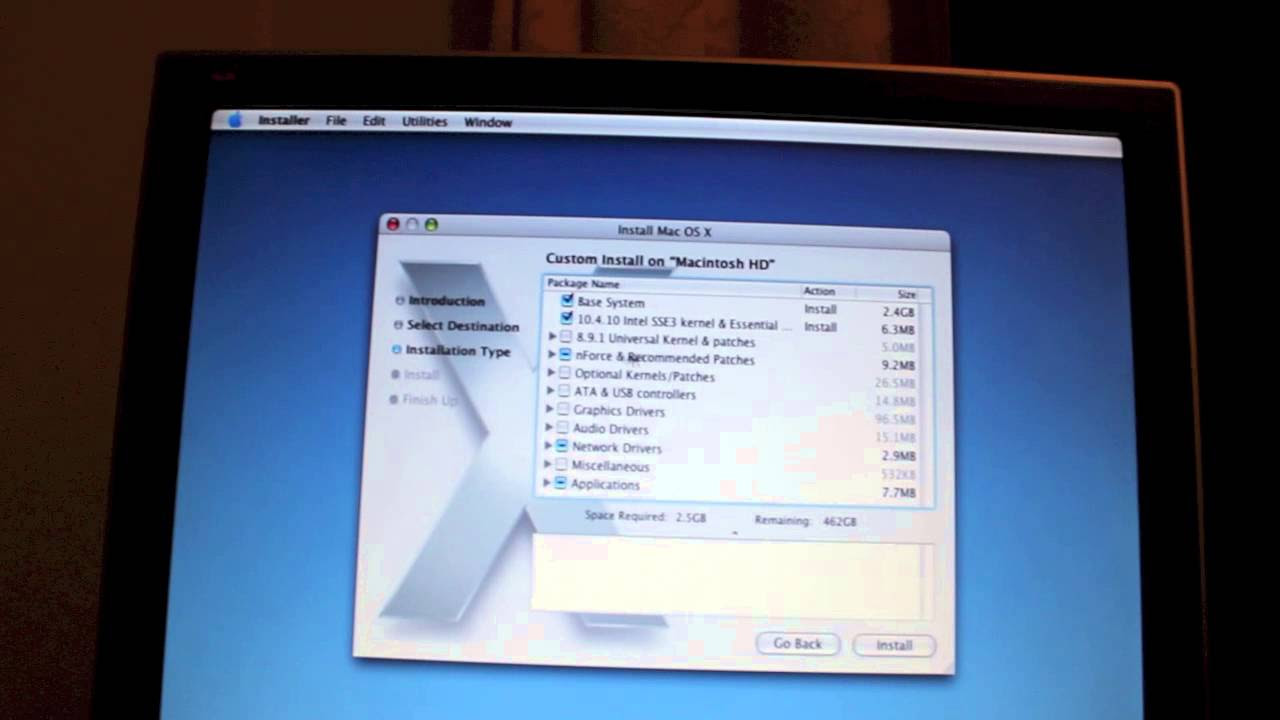1280x720 pixels.
Task: Click the Install button
Action: [x=894, y=645]
